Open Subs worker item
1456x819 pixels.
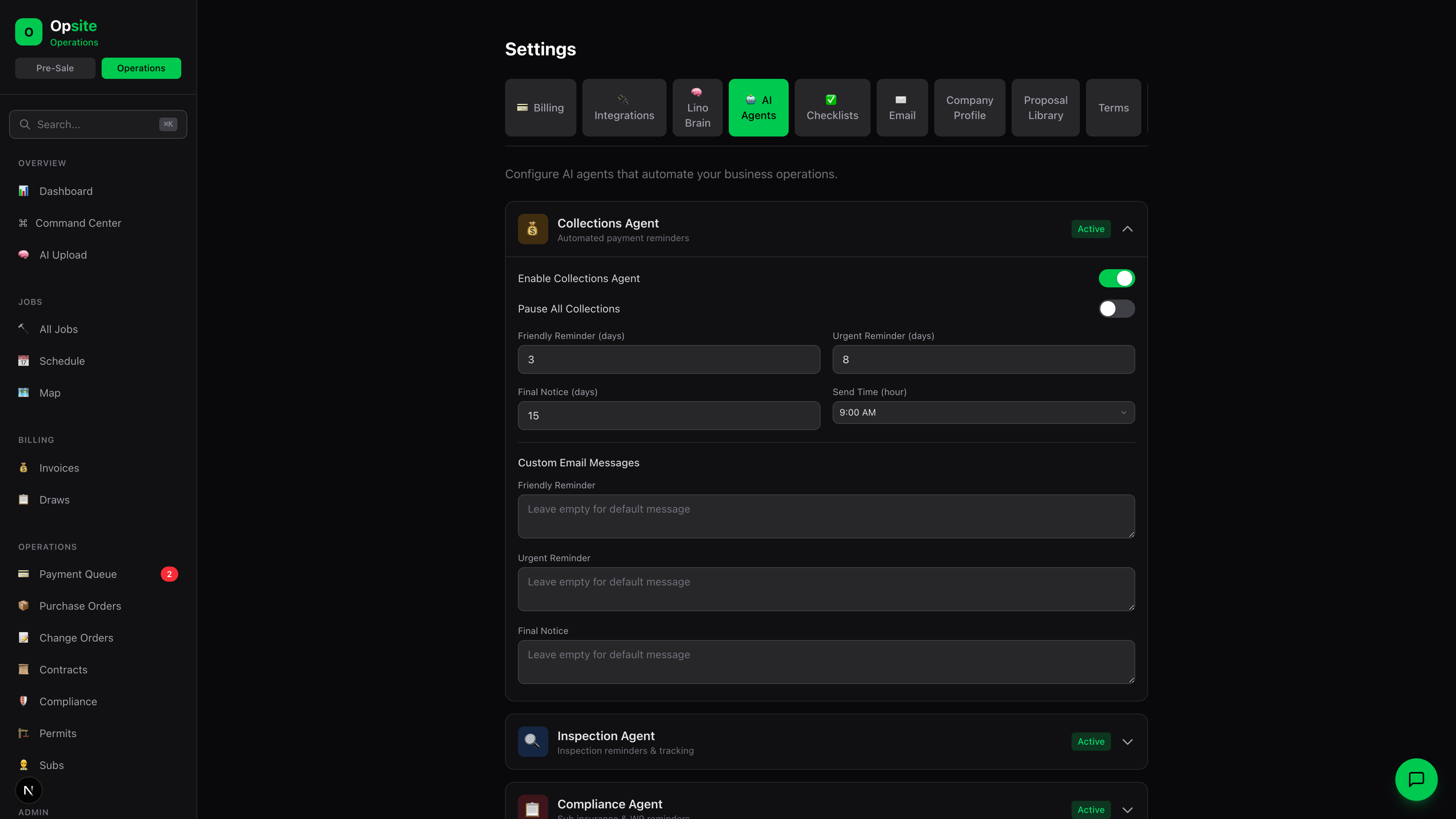pyautogui.click(x=98, y=765)
